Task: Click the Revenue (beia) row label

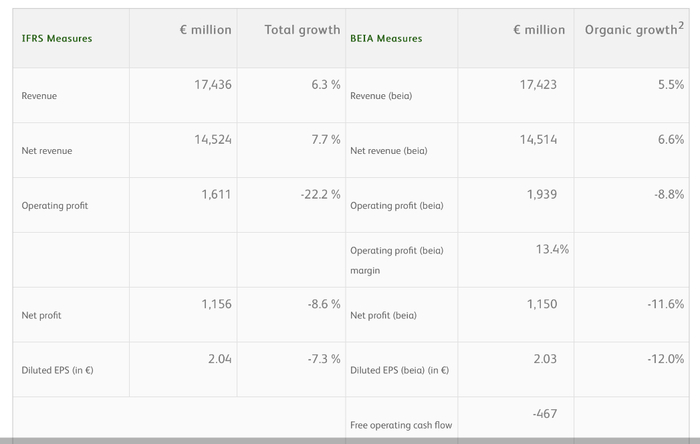Action: (381, 96)
